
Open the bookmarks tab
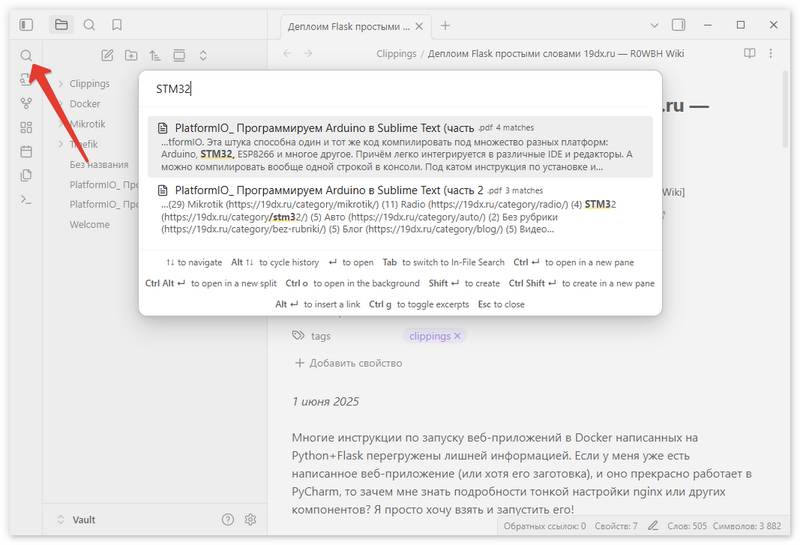[117, 24]
